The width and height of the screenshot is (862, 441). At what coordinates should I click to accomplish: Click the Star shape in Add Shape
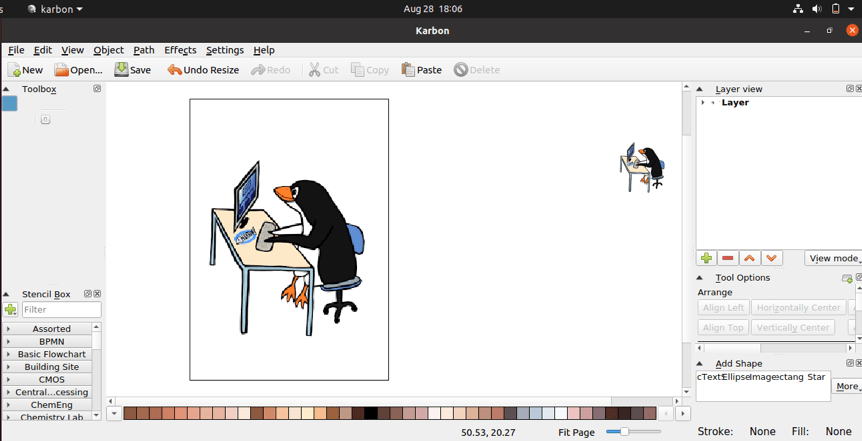[816, 377]
